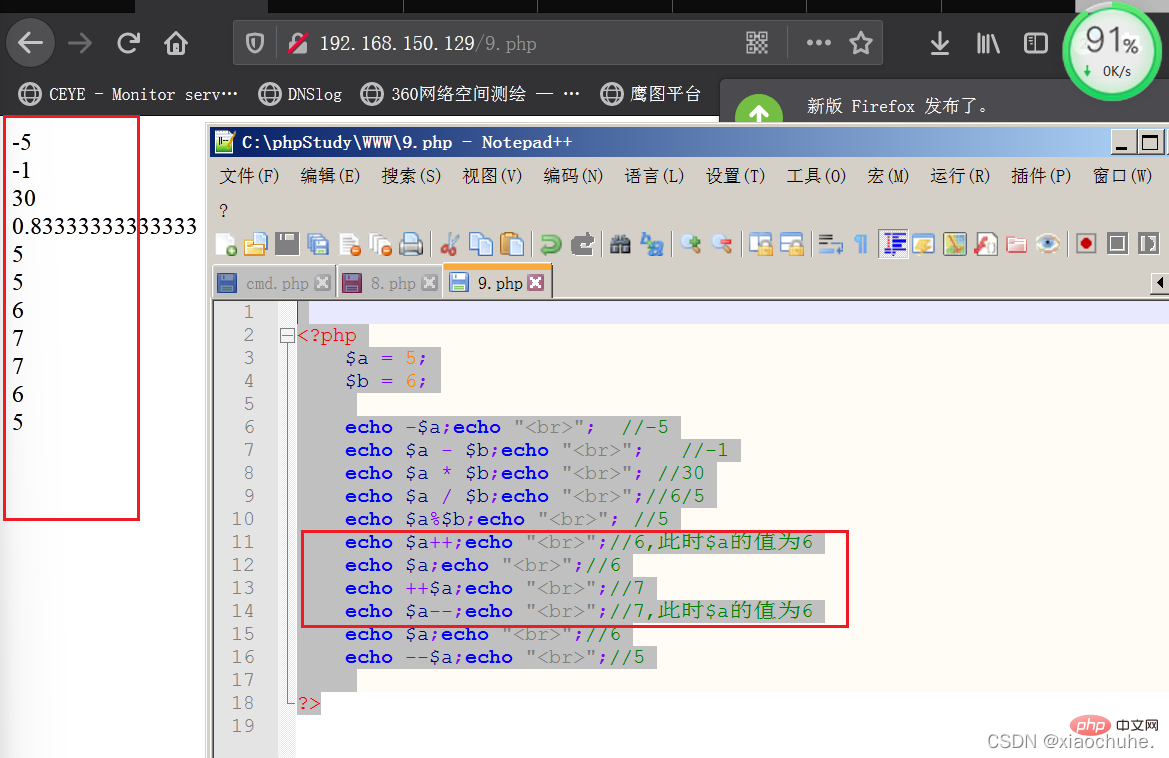Click the tab bar scroll left arrow
This screenshot has width=1169, height=758.
(x=1159, y=282)
